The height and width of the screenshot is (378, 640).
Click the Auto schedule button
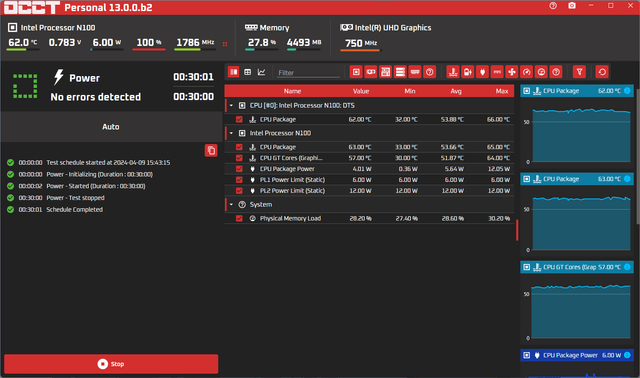pyautogui.click(x=111, y=127)
